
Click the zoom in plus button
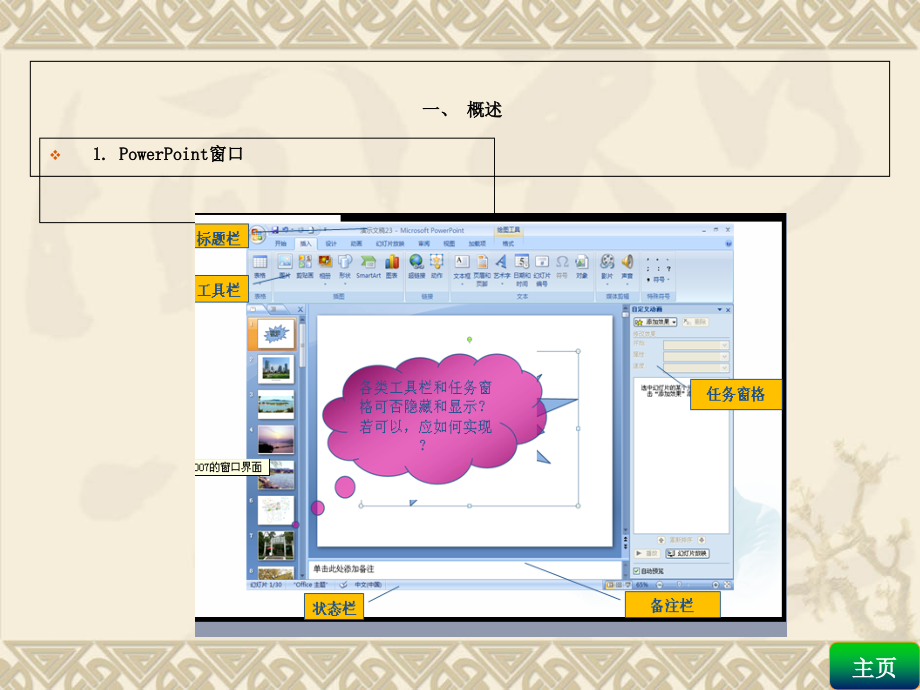click(716, 585)
